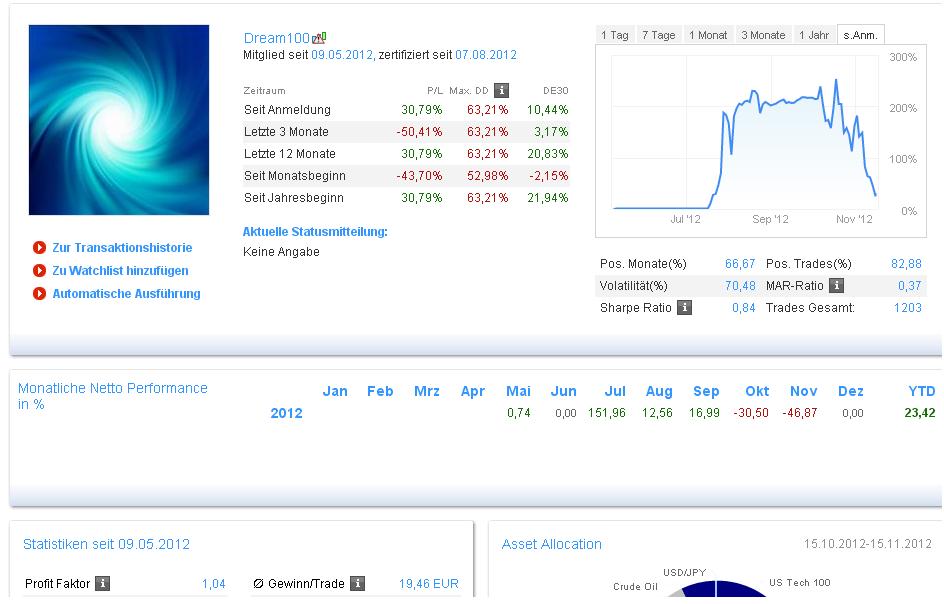Click the info icon beside Profit Faktor

(102, 584)
